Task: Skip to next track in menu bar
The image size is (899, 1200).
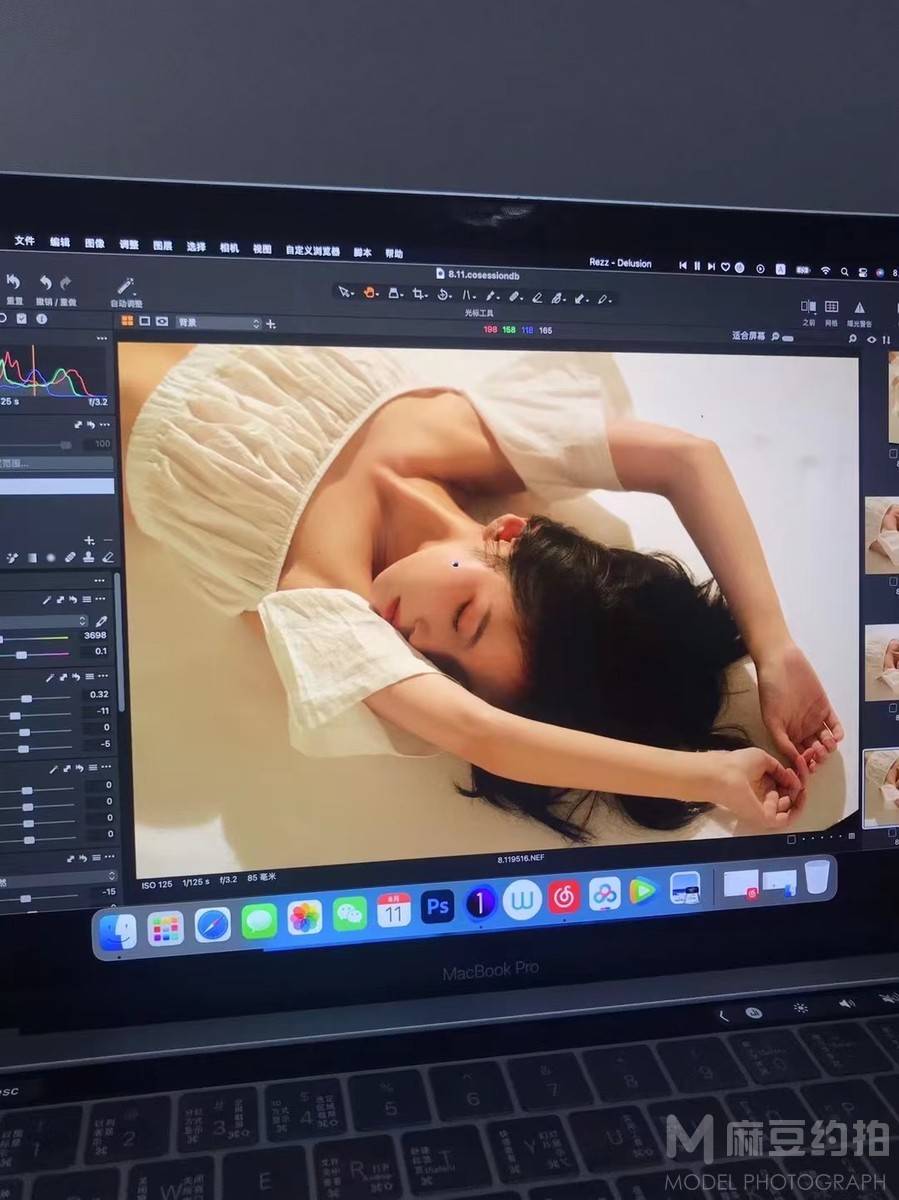Action: (x=711, y=266)
